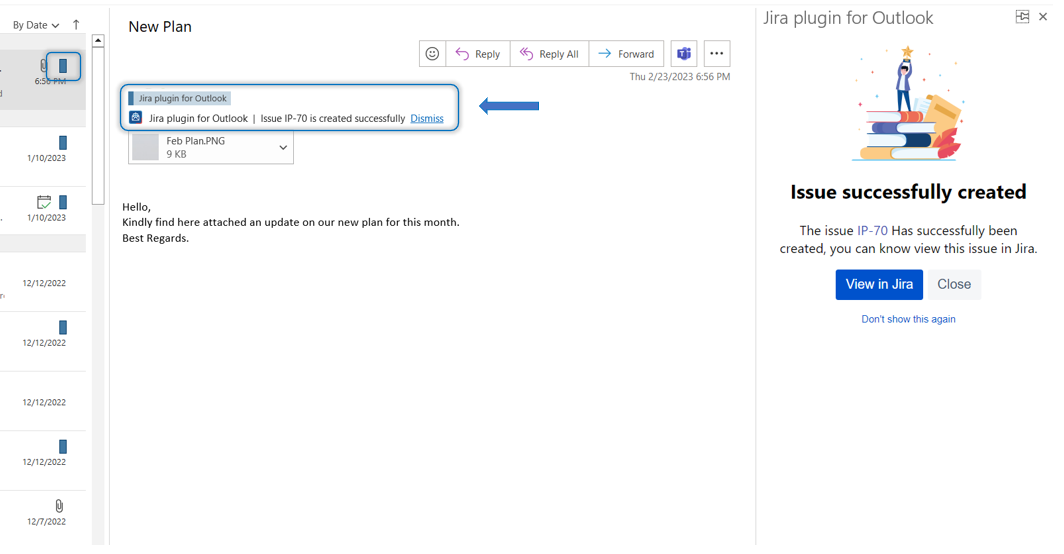This screenshot has height=554, width=1064.
Task: Click the paperclip icon on 12/7/2022 email
Action: 59,506
